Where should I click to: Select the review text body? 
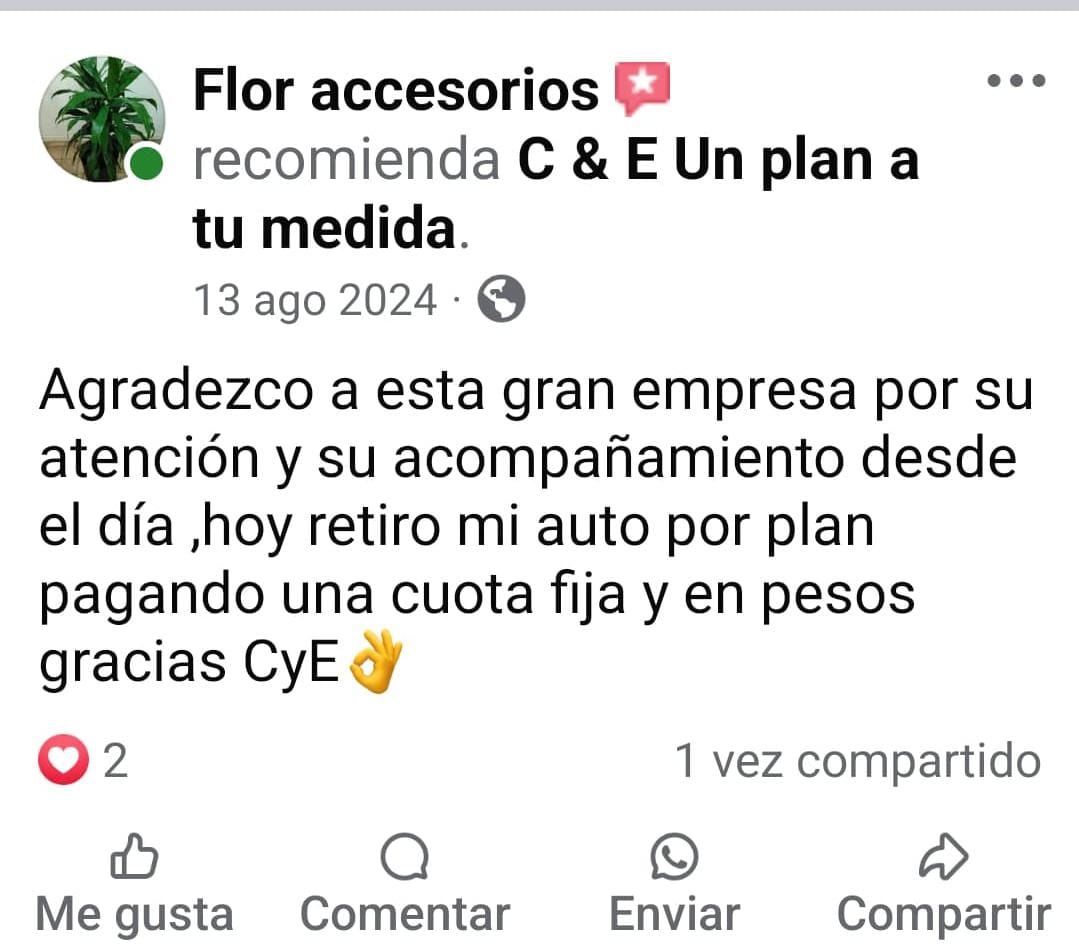(x=537, y=527)
